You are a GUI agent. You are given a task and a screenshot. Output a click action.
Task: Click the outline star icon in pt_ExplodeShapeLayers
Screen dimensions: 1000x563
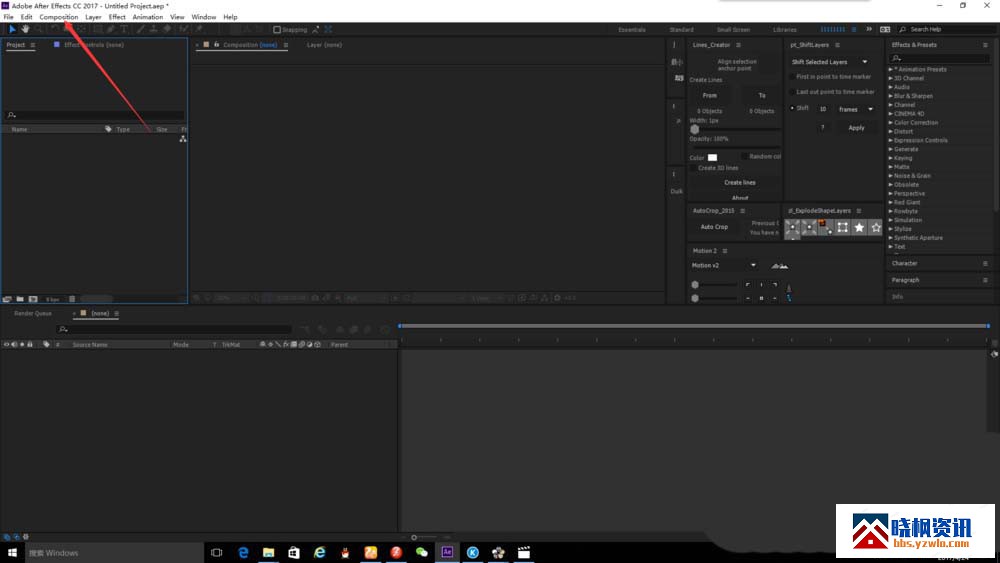(x=876, y=228)
